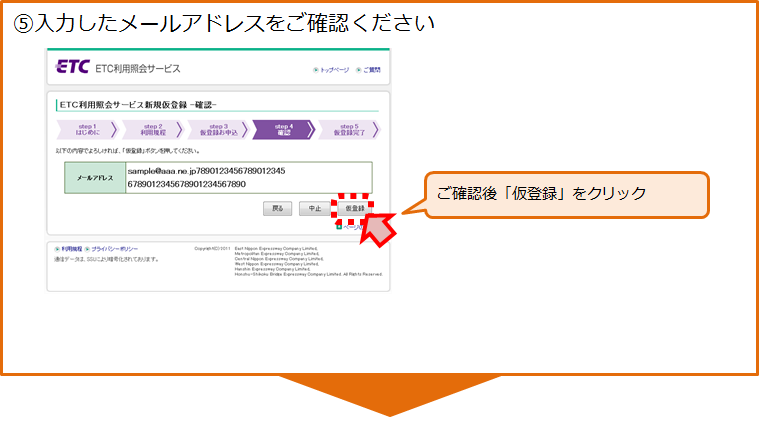Screen dimensions: 759x429
Task: Open the プライバシーポリシー footer link
Action: [115, 248]
